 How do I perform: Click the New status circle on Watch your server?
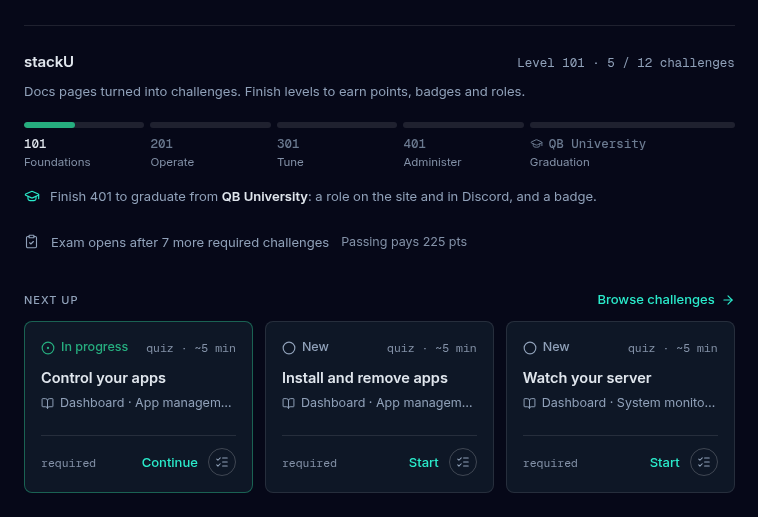(x=530, y=348)
